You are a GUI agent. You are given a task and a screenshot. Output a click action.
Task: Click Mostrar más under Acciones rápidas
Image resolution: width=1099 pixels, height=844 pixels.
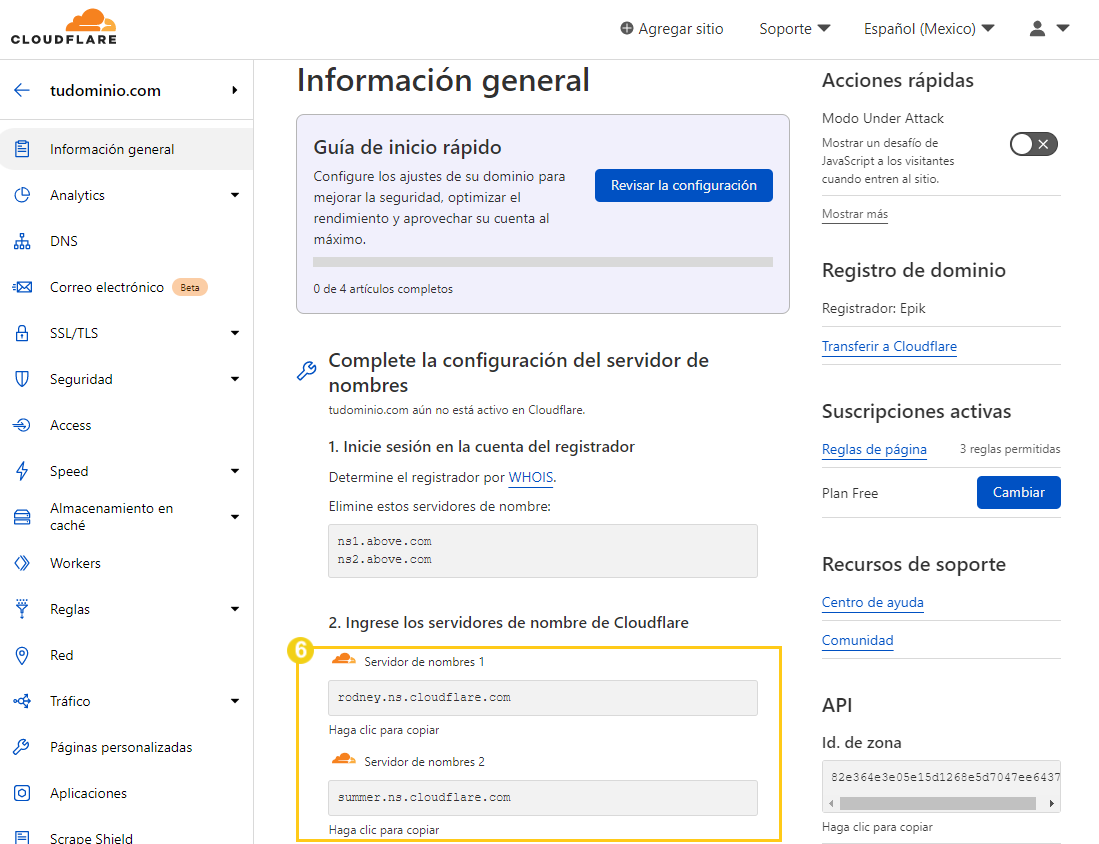(x=854, y=214)
